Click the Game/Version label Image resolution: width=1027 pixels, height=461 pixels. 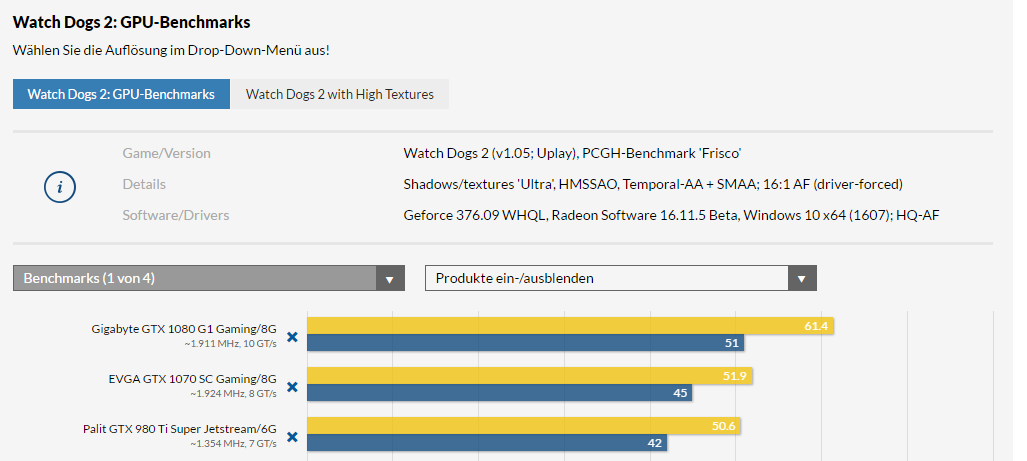tap(166, 153)
